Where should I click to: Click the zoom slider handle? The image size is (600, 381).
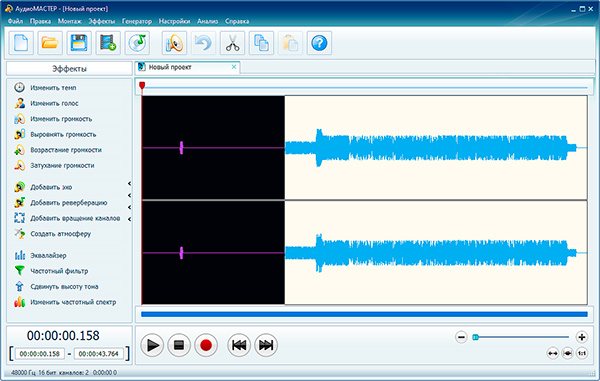pos(476,337)
